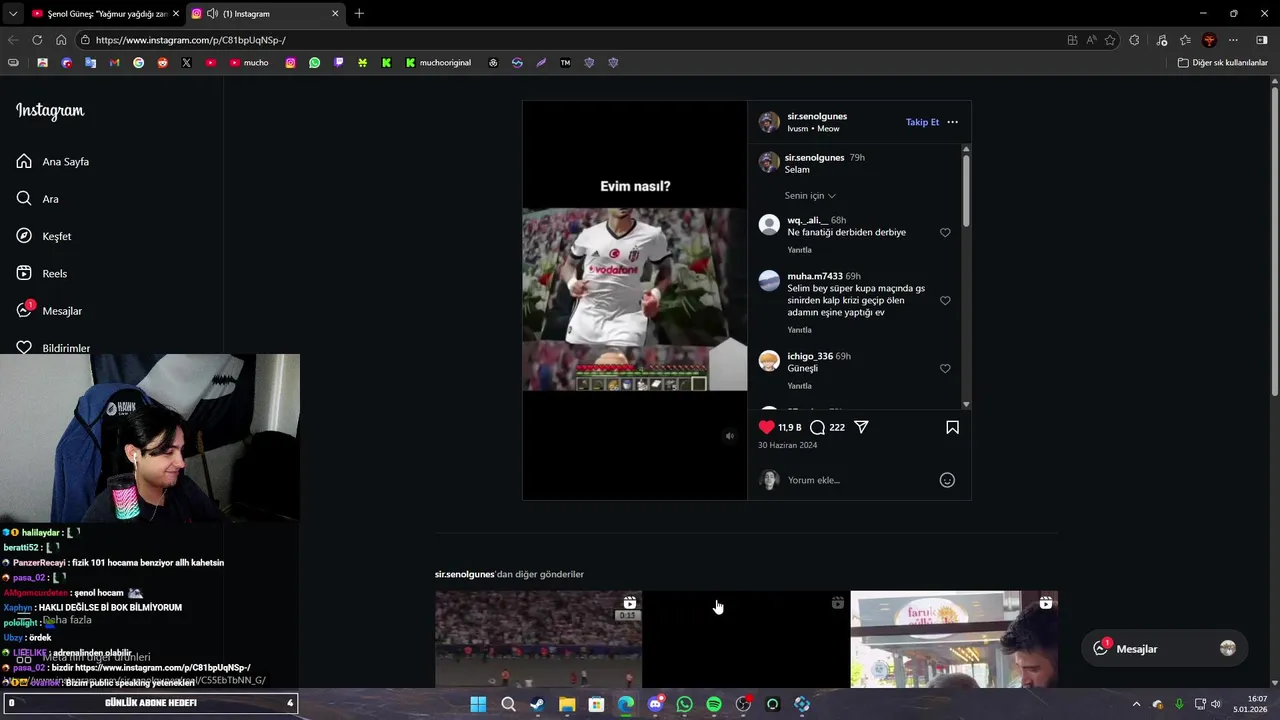Open Ara search in the Instagram sidebar
The height and width of the screenshot is (720, 1280).
point(37,199)
